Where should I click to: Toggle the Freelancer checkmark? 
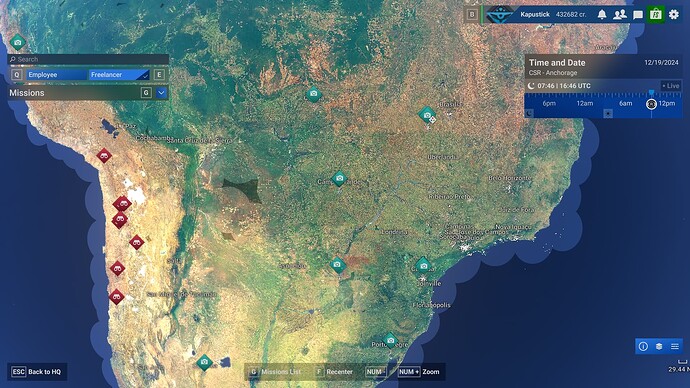pos(144,75)
